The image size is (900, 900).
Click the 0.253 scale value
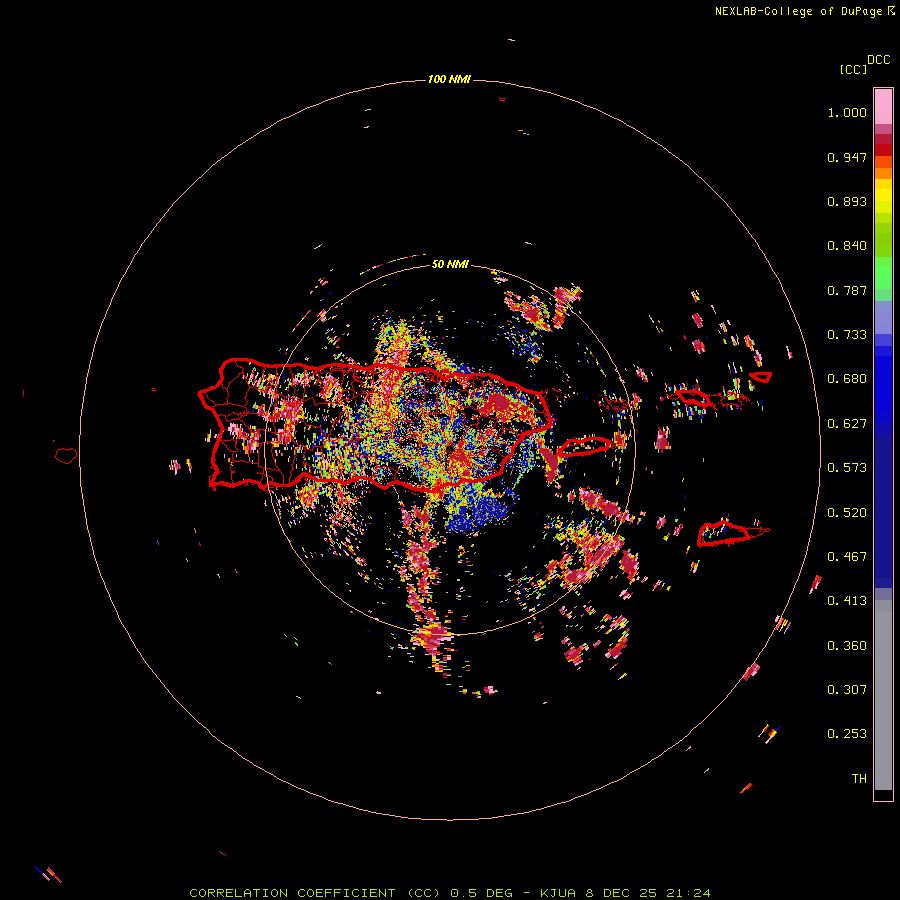847,734
